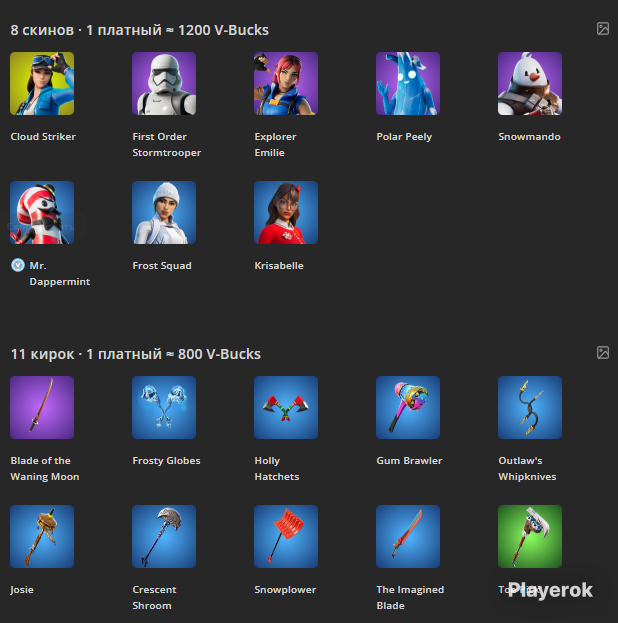Click the Josie name text
The image size is (618, 623).
(x=22, y=590)
